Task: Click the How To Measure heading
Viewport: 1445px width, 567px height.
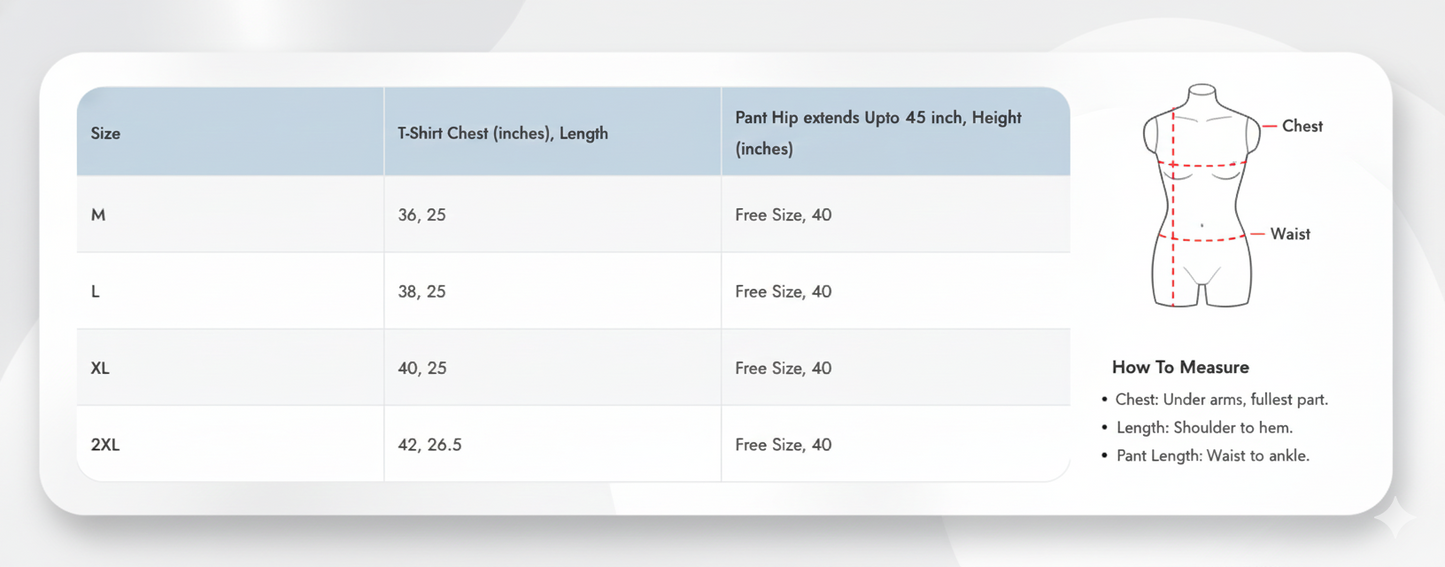Action: 1180,367
